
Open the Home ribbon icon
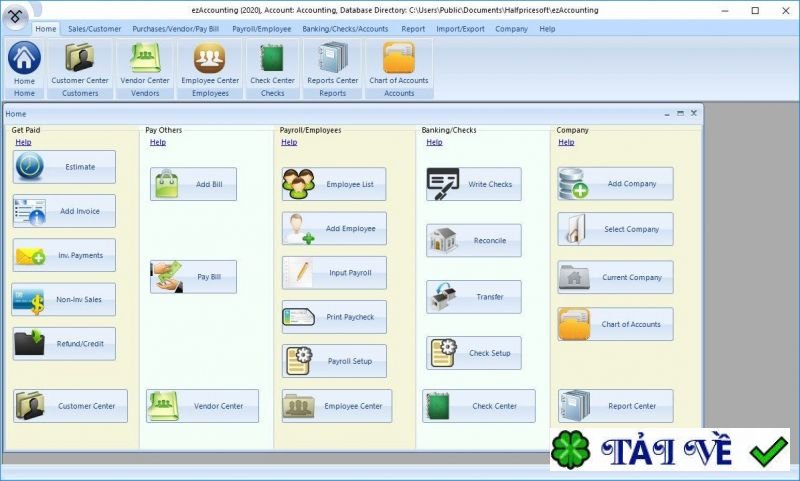point(24,64)
